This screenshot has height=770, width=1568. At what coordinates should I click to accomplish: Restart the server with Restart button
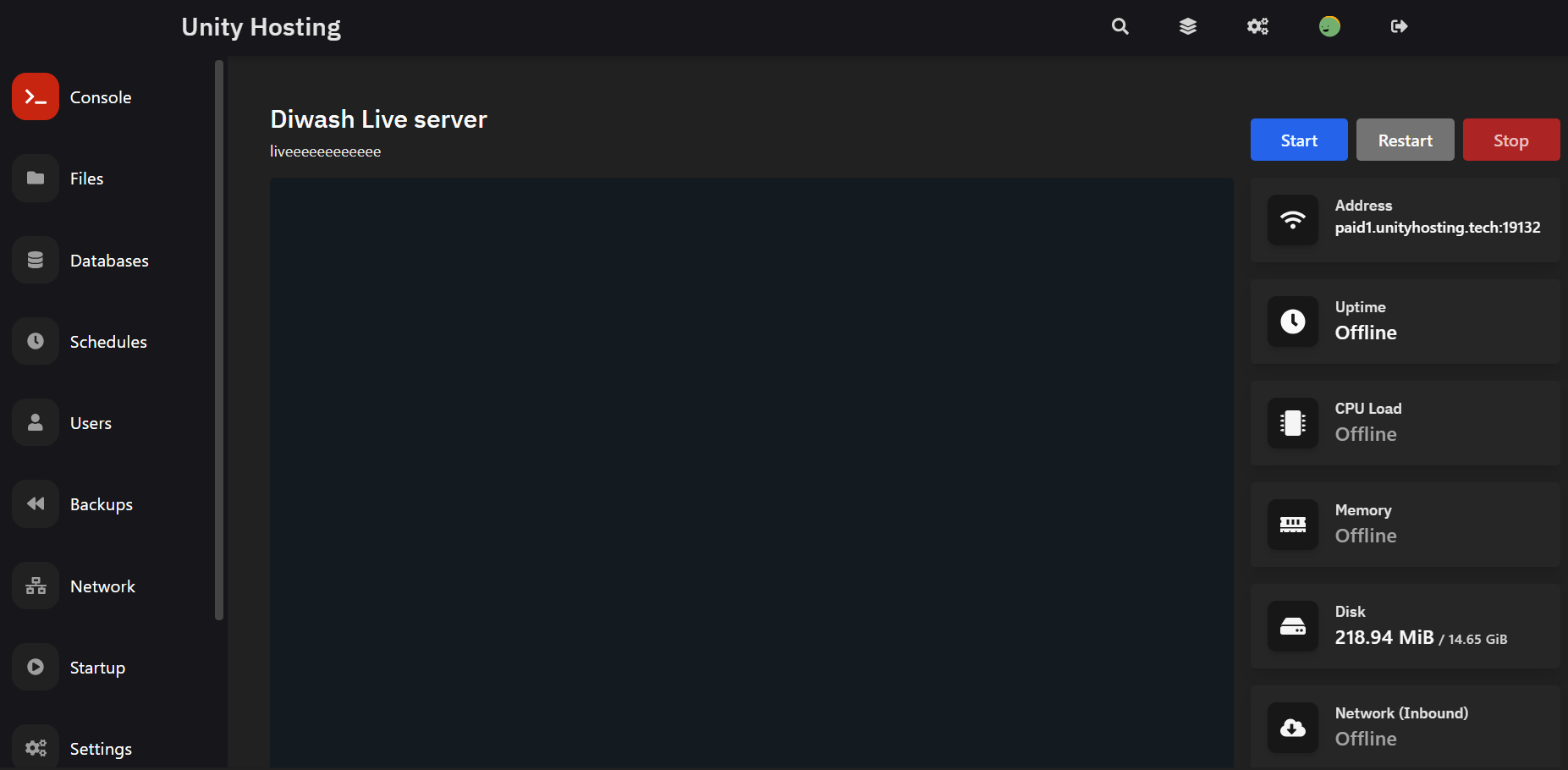tap(1405, 140)
